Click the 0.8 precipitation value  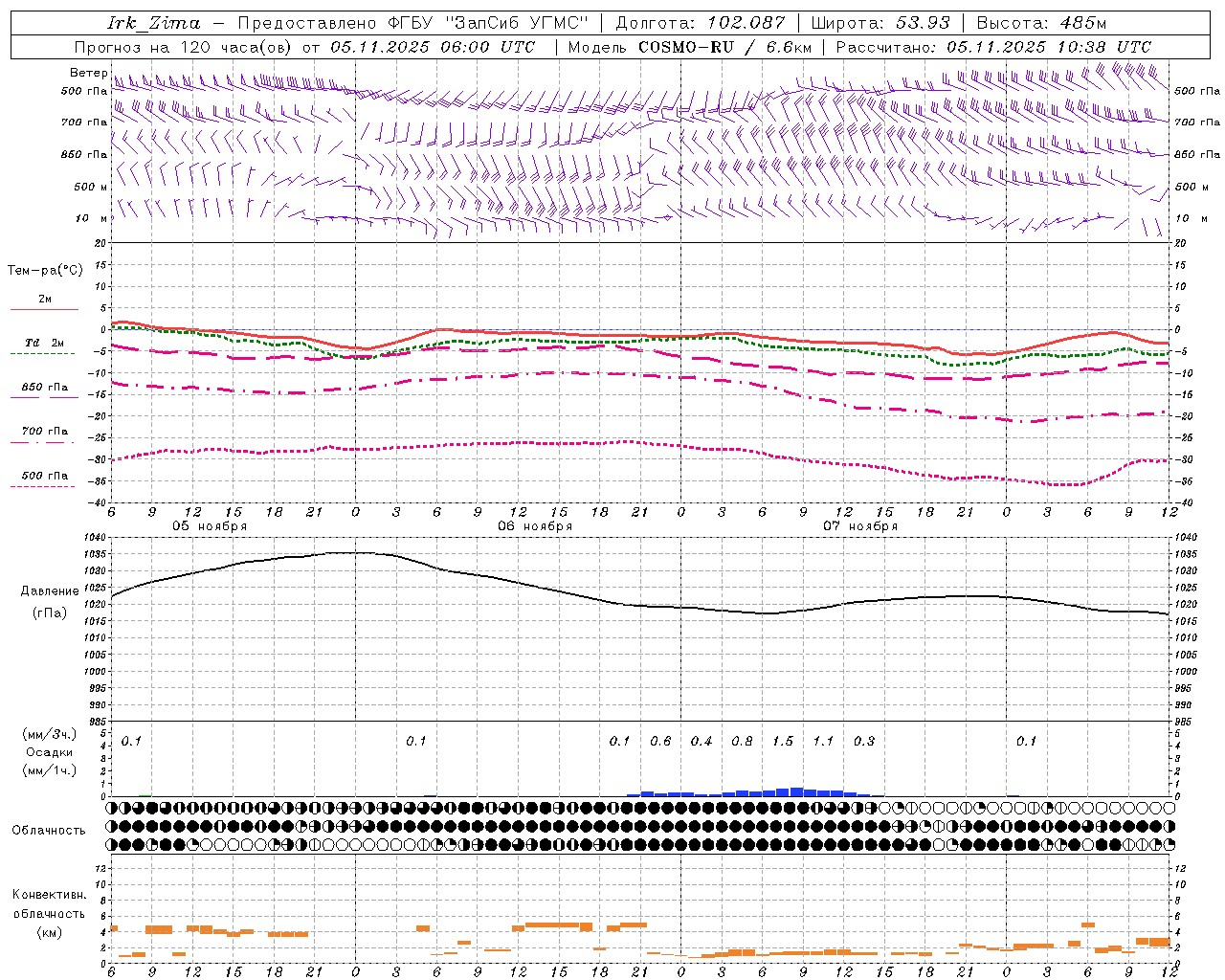[x=742, y=742]
